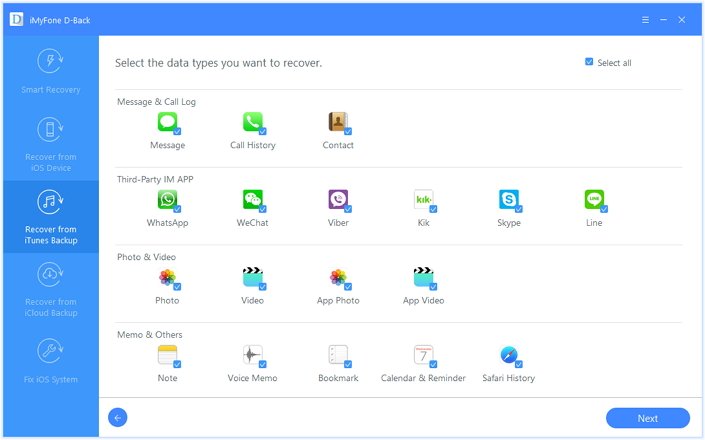This screenshot has width=705, height=440.
Task: Toggle the Calendar & Reminder checkbox
Action: [433, 364]
